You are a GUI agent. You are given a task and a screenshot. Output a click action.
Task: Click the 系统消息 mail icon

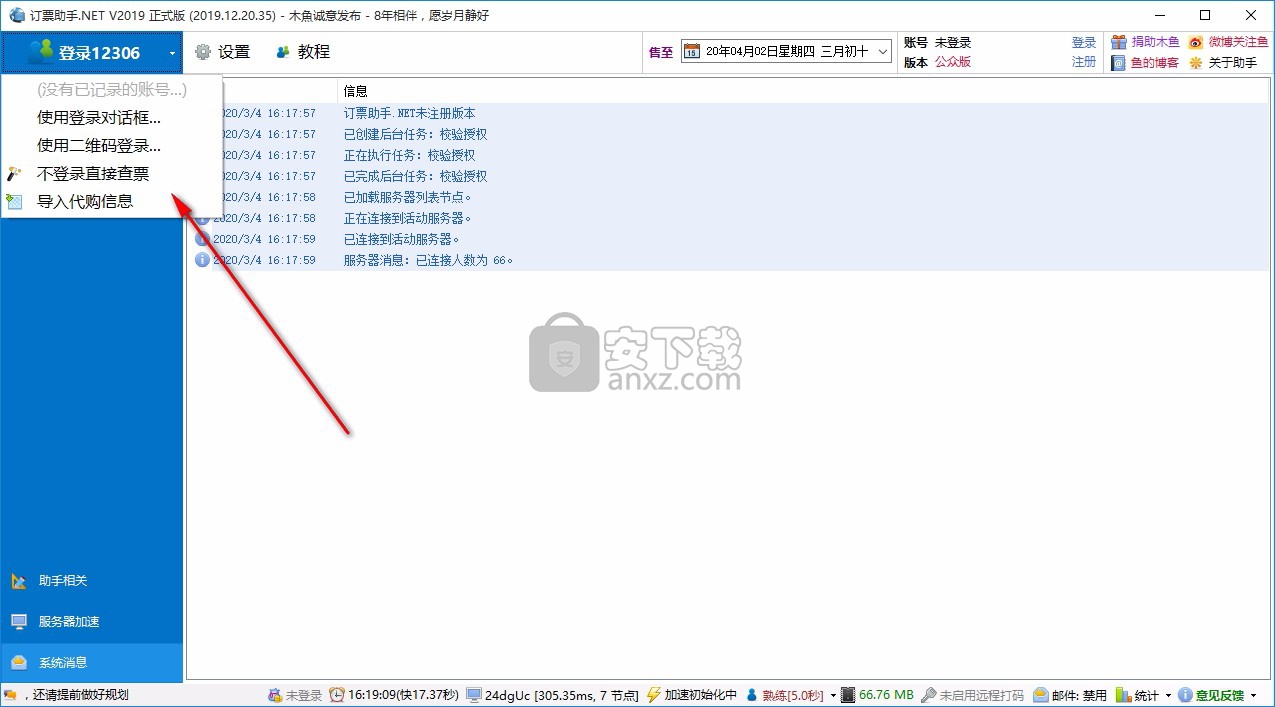[x=19, y=663]
